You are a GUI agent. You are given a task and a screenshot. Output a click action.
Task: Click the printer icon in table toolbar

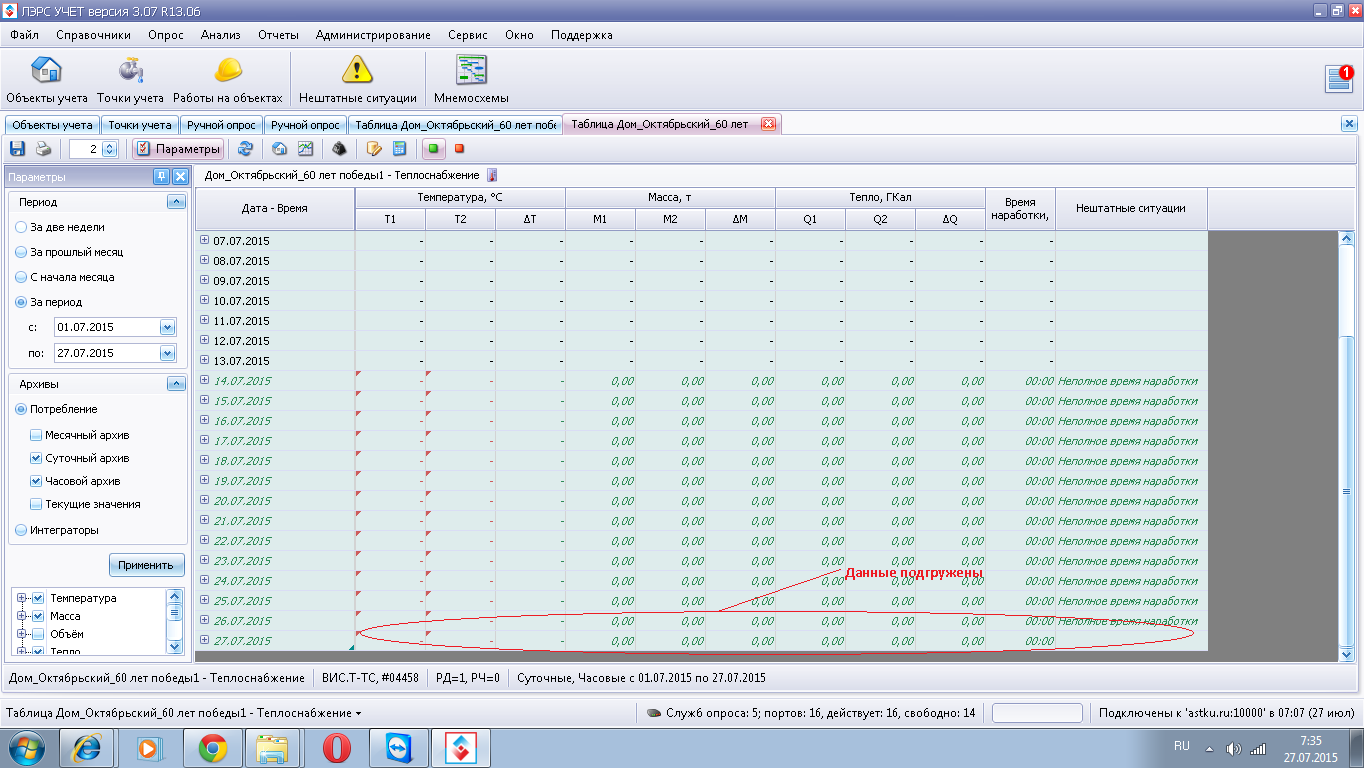[x=43, y=149]
